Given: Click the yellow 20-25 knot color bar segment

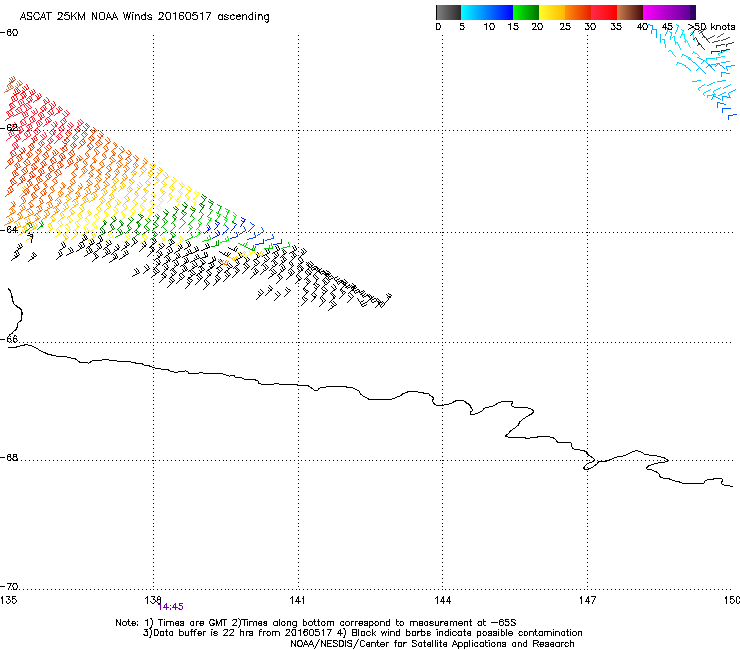Looking at the screenshot, I should click(x=552, y=12).
